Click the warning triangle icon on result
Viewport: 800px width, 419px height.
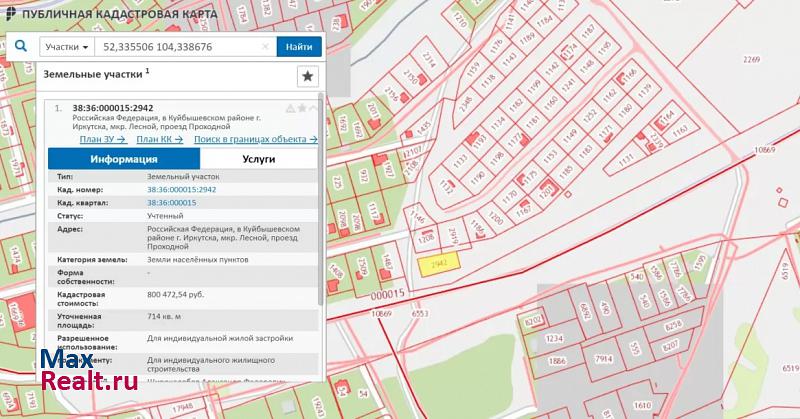(x=290, y=108)
